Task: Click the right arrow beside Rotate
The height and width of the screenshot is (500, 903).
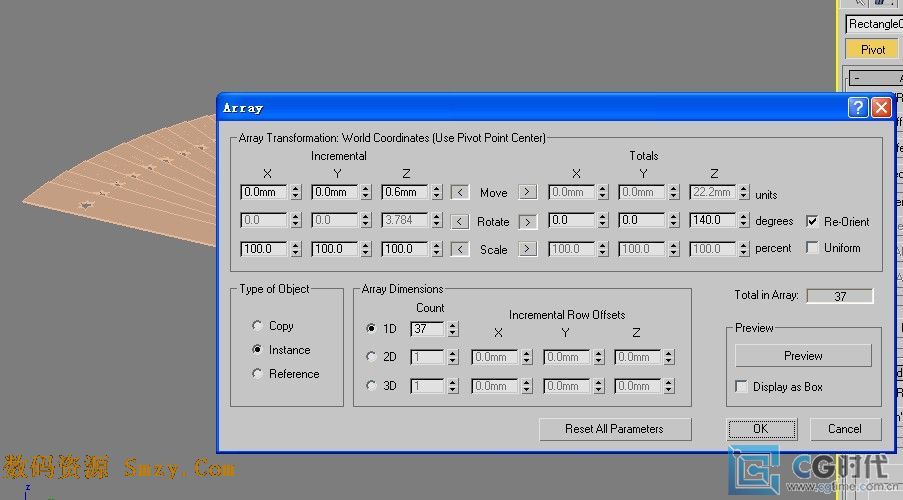Action: [x=527, y=221]
